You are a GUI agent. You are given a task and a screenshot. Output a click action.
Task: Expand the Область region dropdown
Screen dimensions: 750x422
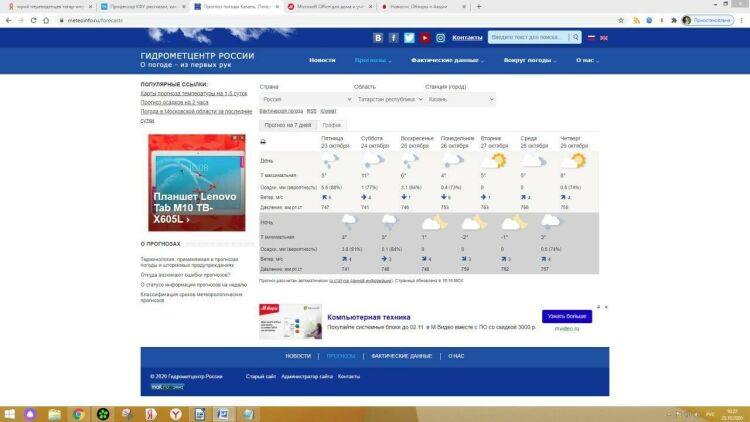click(x=385, y=100)
